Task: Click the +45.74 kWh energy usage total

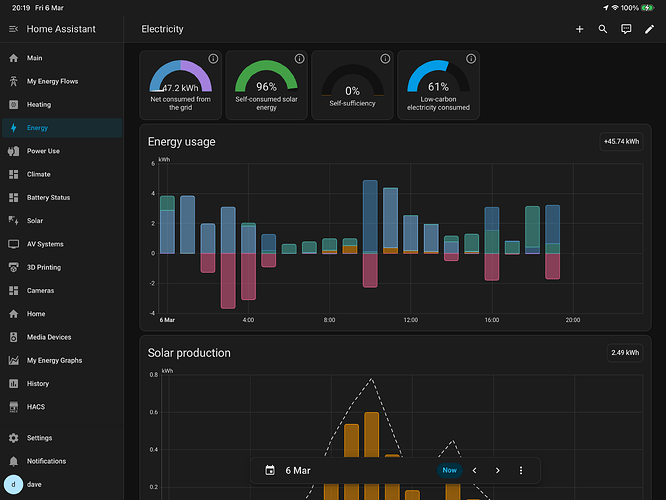Action: [621, 141]
